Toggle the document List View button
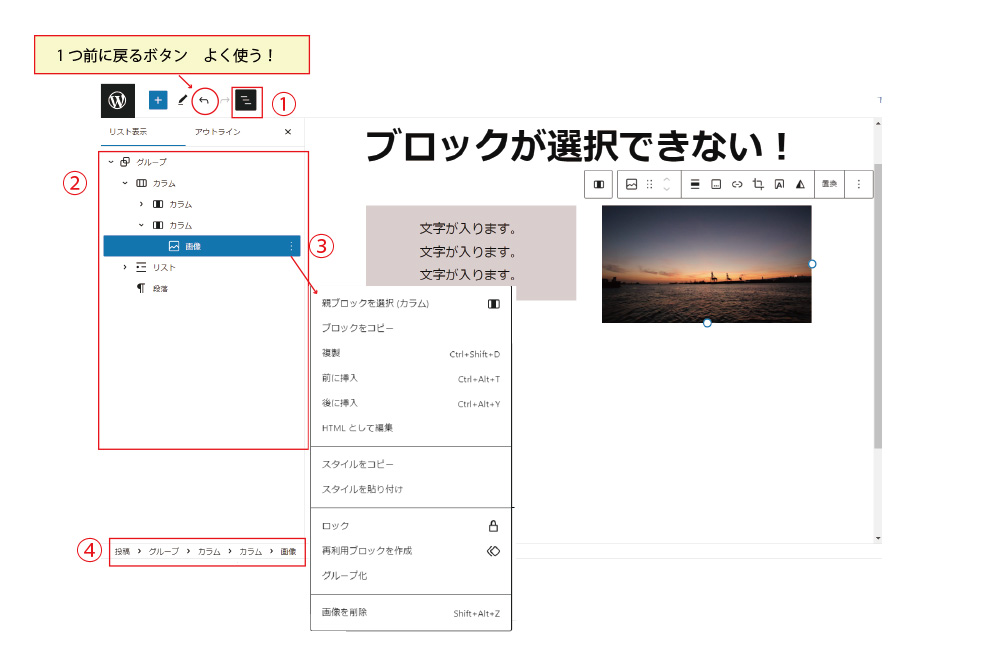 (x=246, y=101)
